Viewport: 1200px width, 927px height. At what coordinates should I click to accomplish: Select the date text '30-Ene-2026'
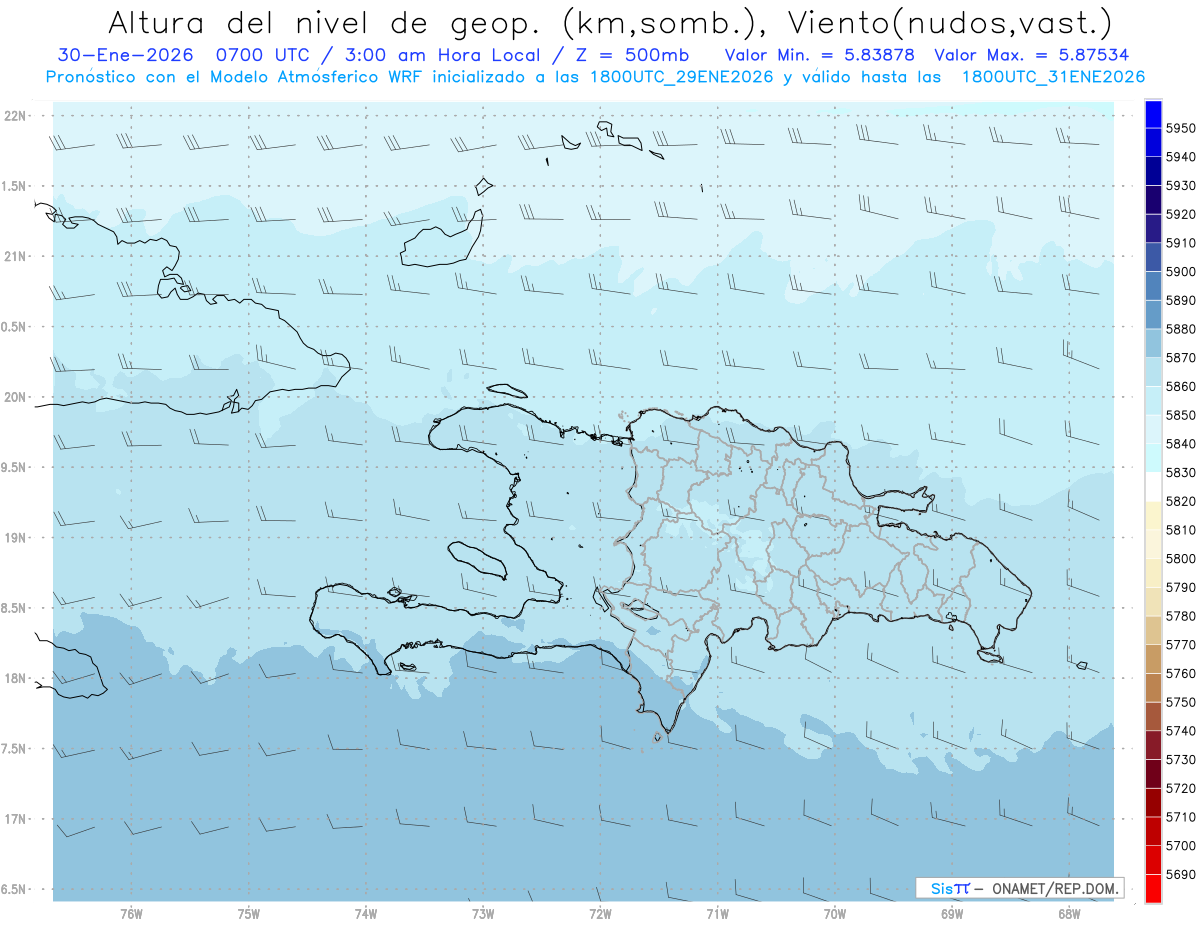(125, 55)
